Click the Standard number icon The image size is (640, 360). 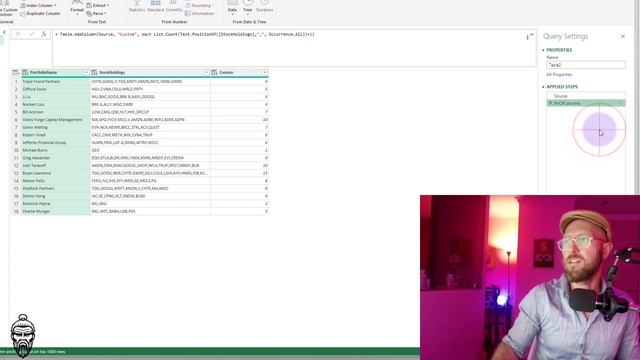point(155,6)
